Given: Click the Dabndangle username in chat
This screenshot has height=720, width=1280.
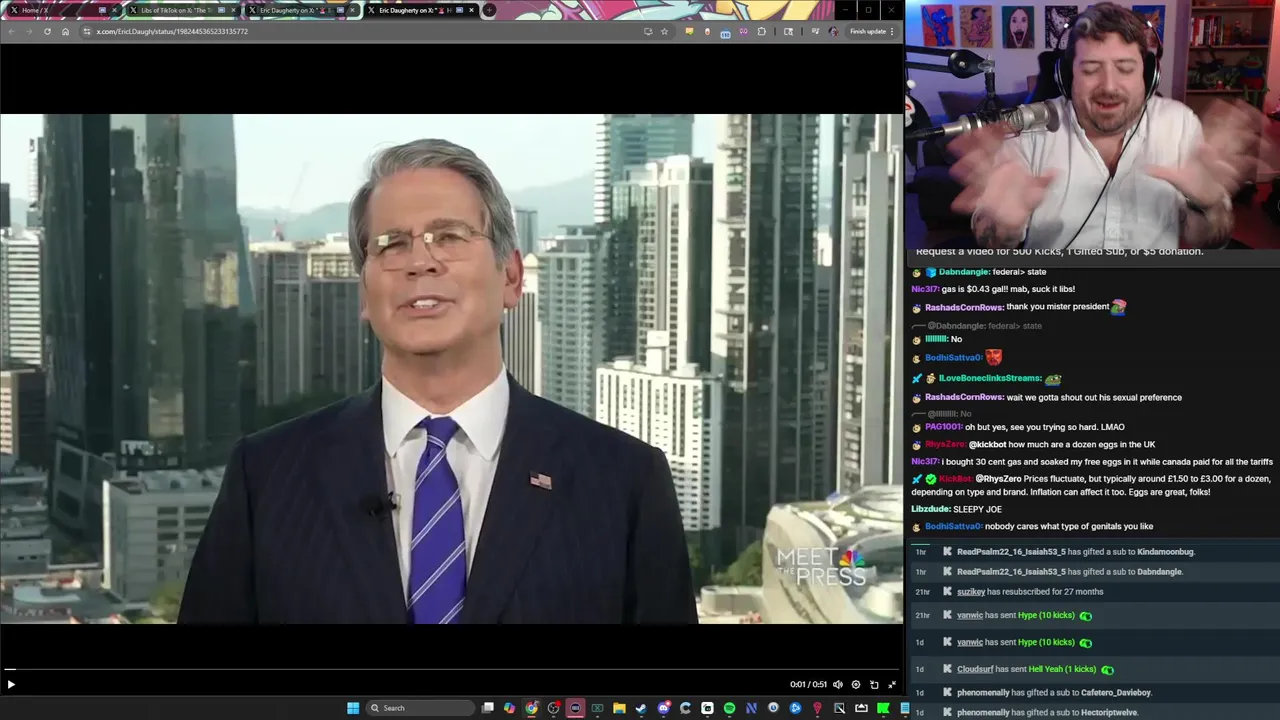Looking at the screenshot, I should click(x=964, y=272).
